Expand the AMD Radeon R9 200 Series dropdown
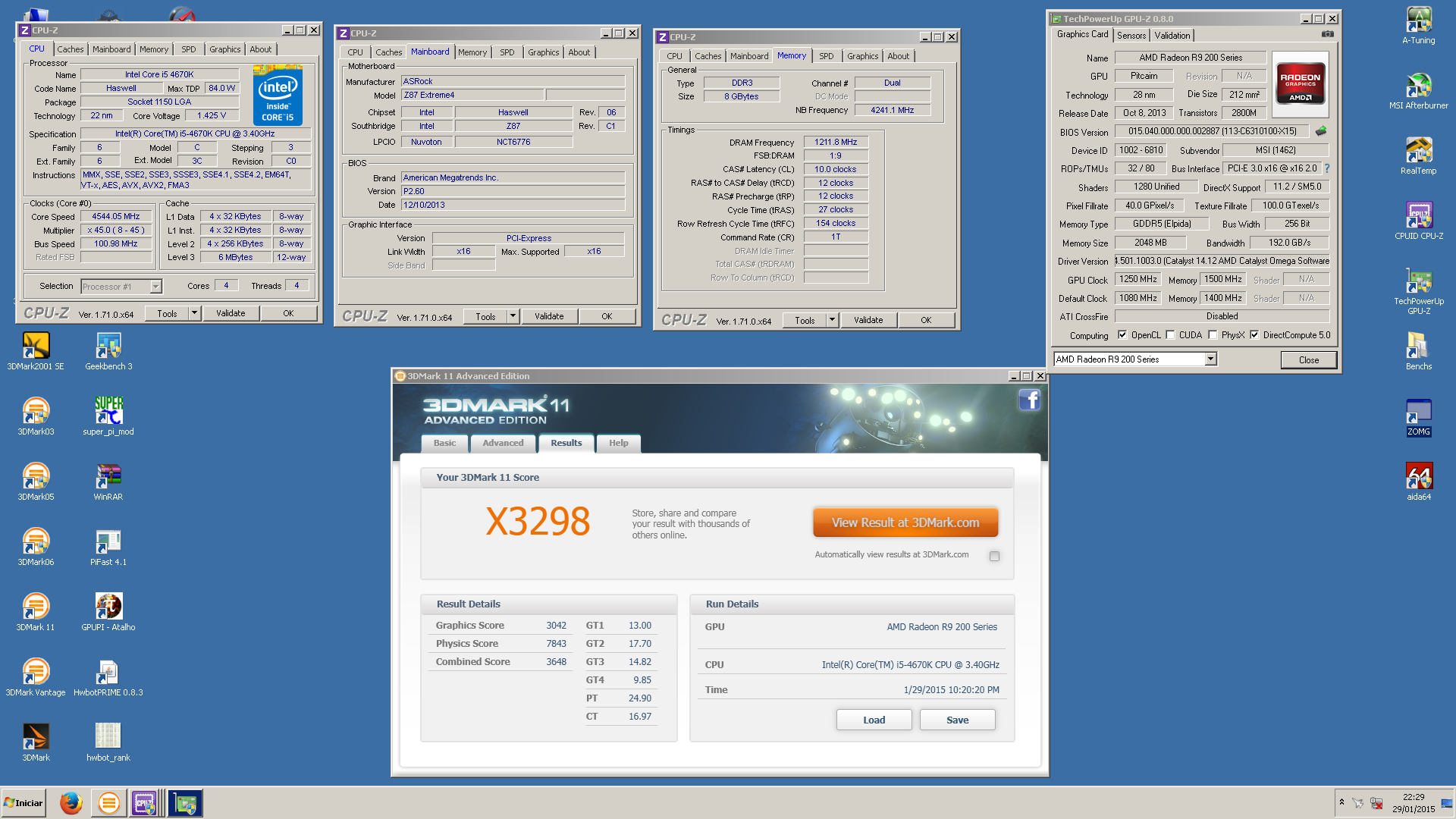This screenshot has height=819, width=1456. [x=1210, y=359]
